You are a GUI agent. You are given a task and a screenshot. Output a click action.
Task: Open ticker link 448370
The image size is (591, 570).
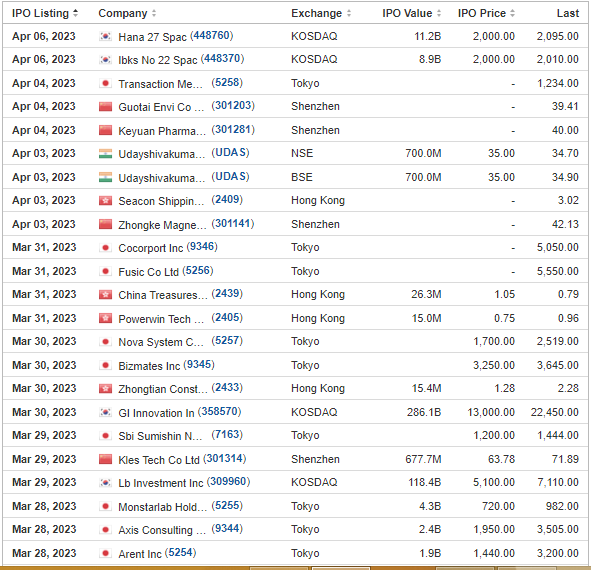point(222,58)
